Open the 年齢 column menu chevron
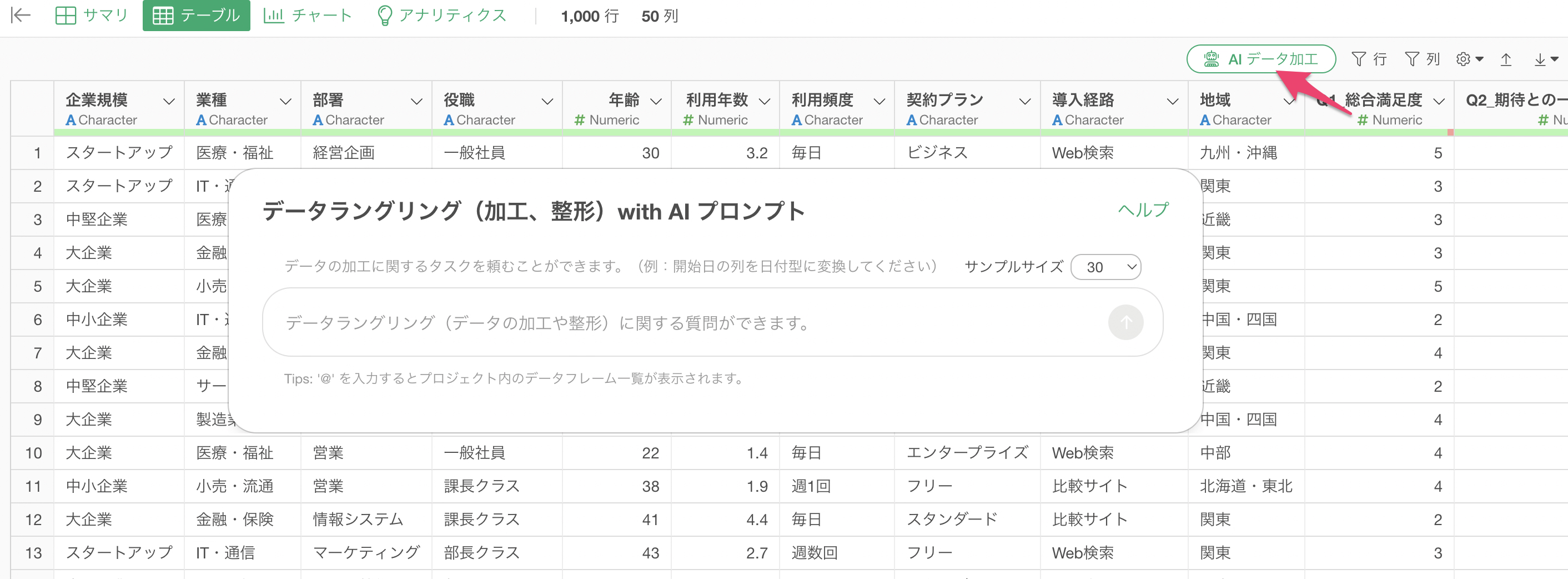 656,101
